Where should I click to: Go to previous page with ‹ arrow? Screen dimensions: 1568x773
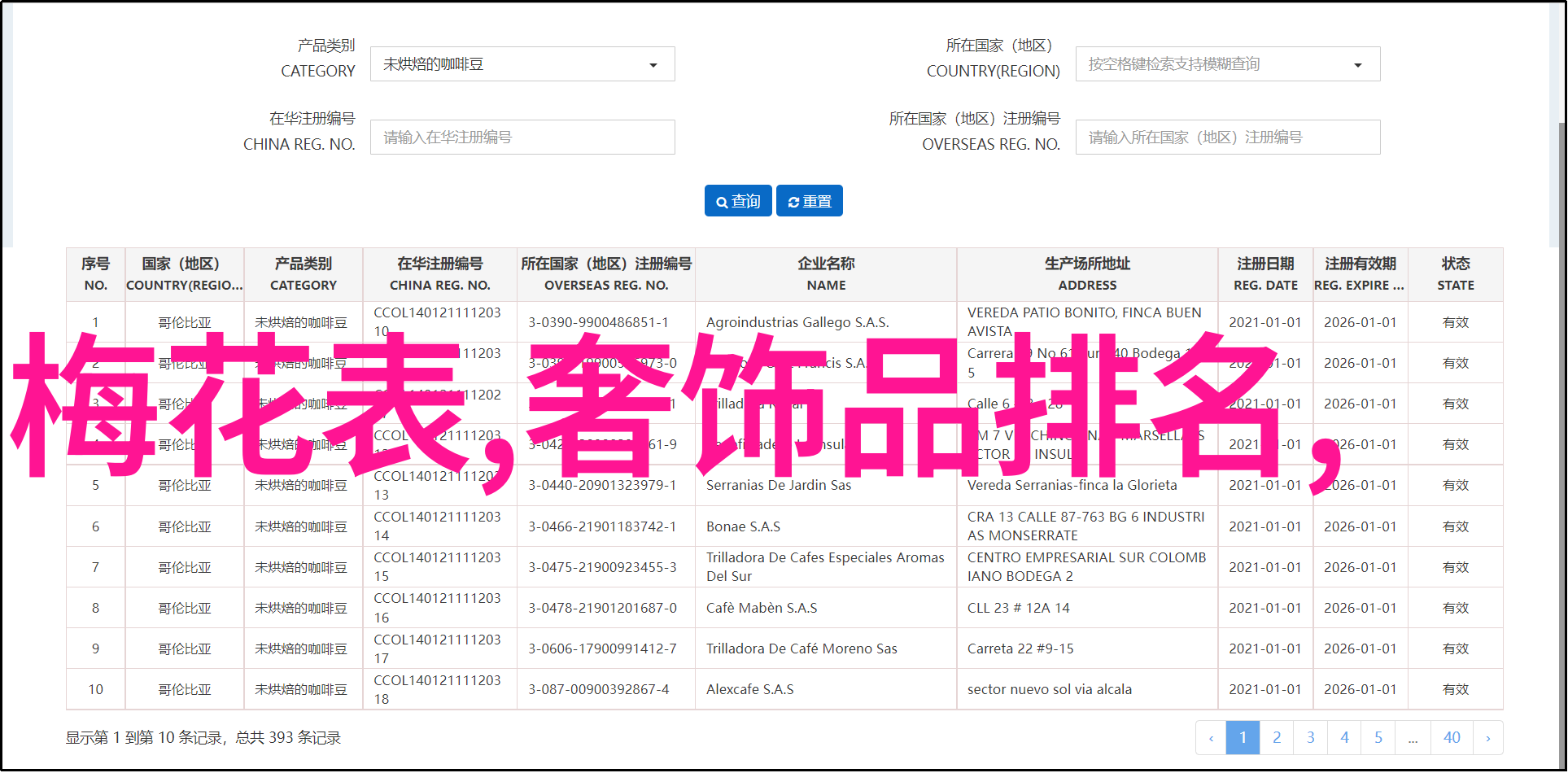[1211, 738]
